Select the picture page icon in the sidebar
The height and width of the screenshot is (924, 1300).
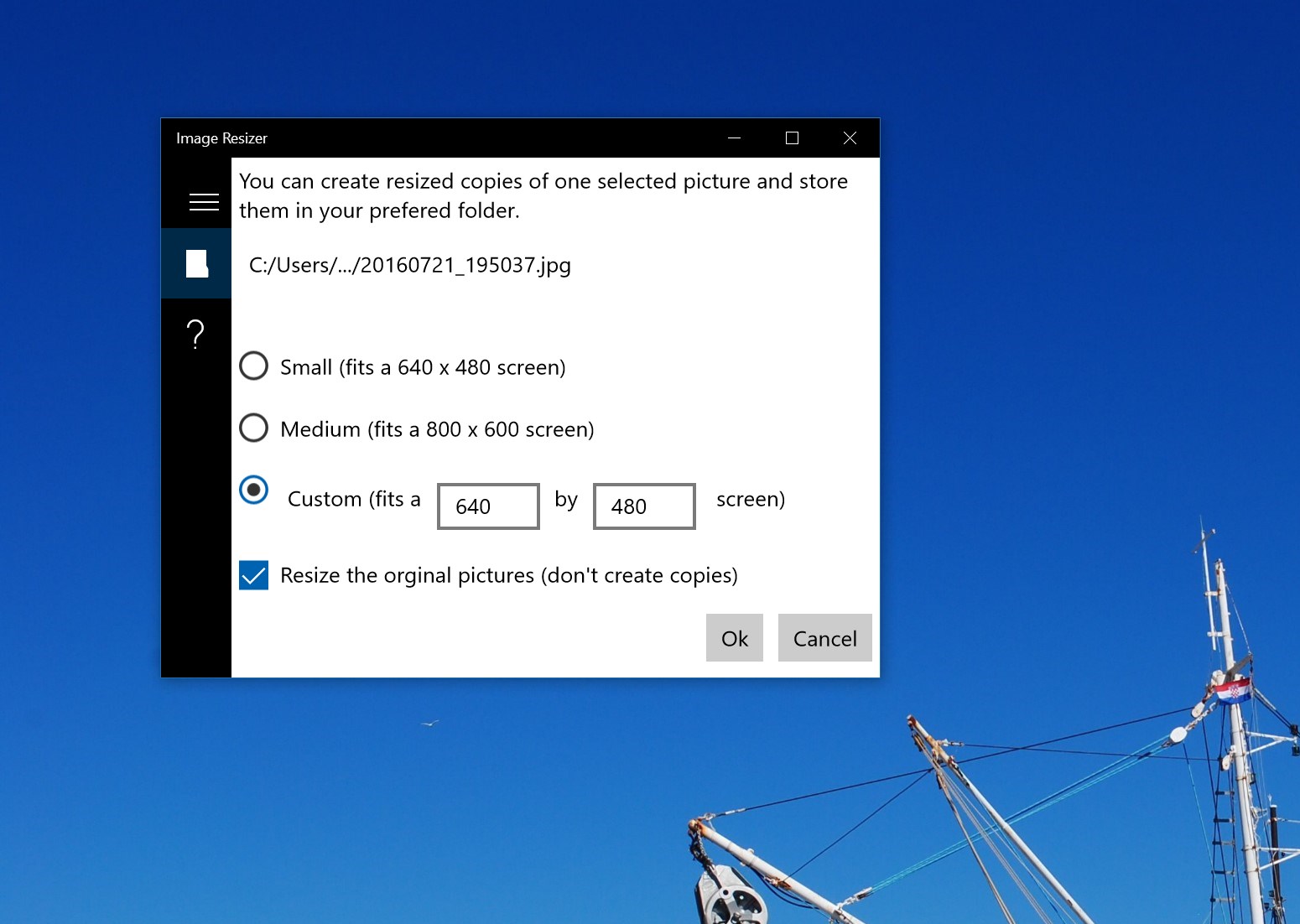click(196, 263)
